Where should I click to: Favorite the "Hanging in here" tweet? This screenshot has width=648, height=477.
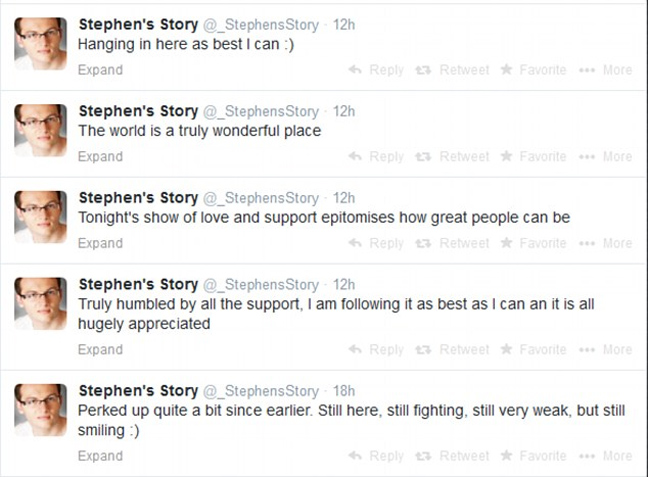click(x=533, y=70)
